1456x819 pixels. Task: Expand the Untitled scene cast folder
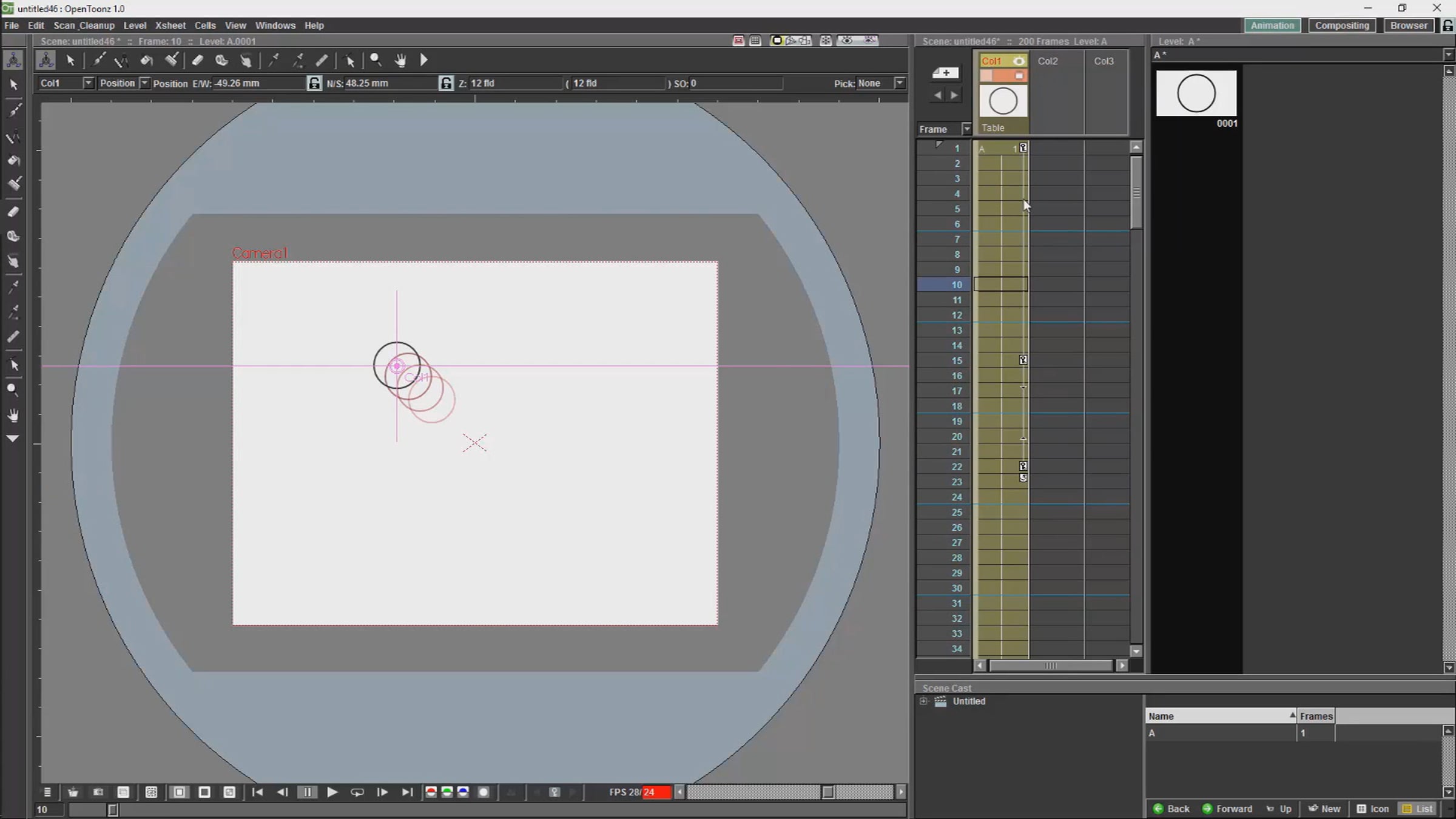923,701
